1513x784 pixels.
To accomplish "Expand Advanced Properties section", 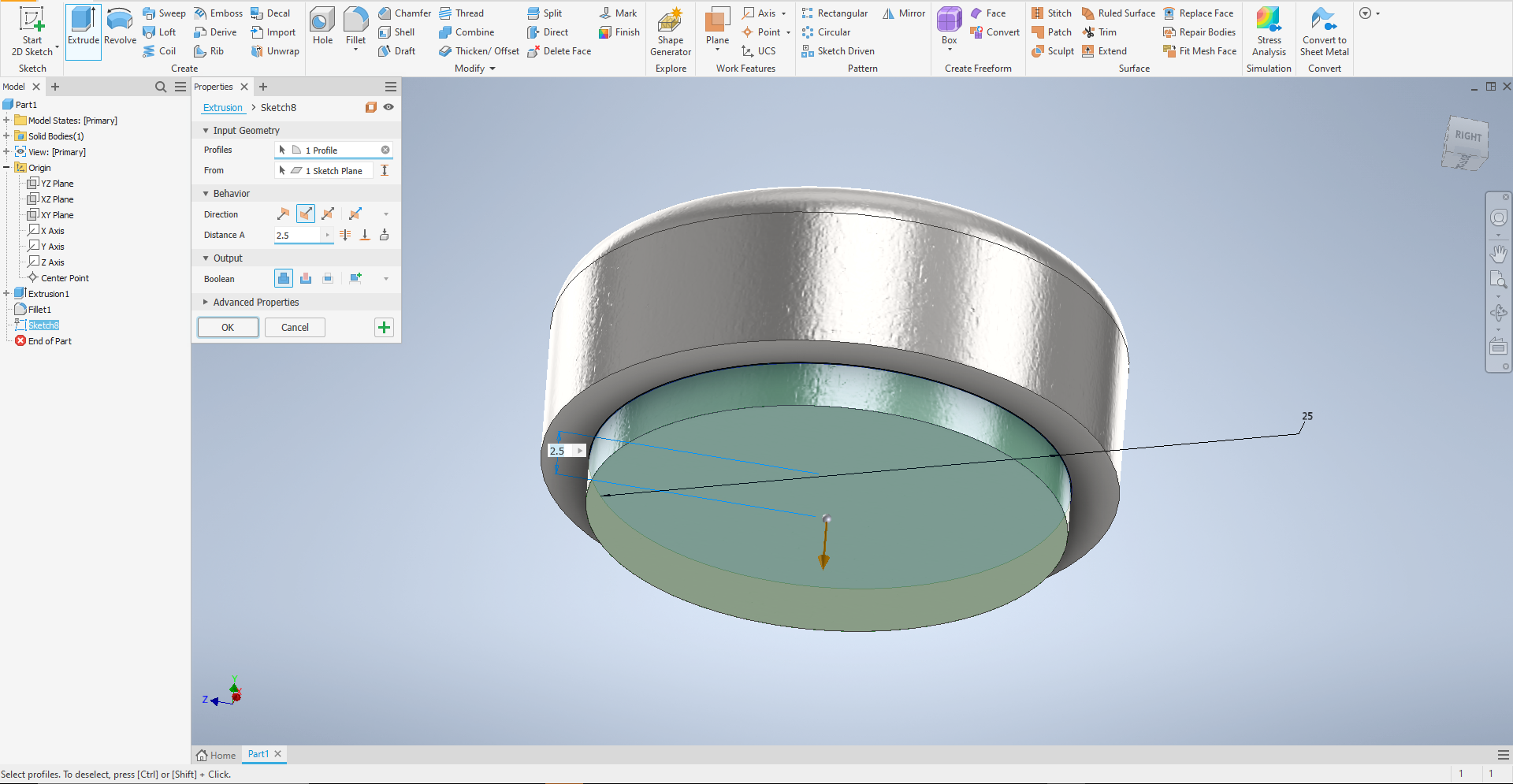I will coord(206,303).
